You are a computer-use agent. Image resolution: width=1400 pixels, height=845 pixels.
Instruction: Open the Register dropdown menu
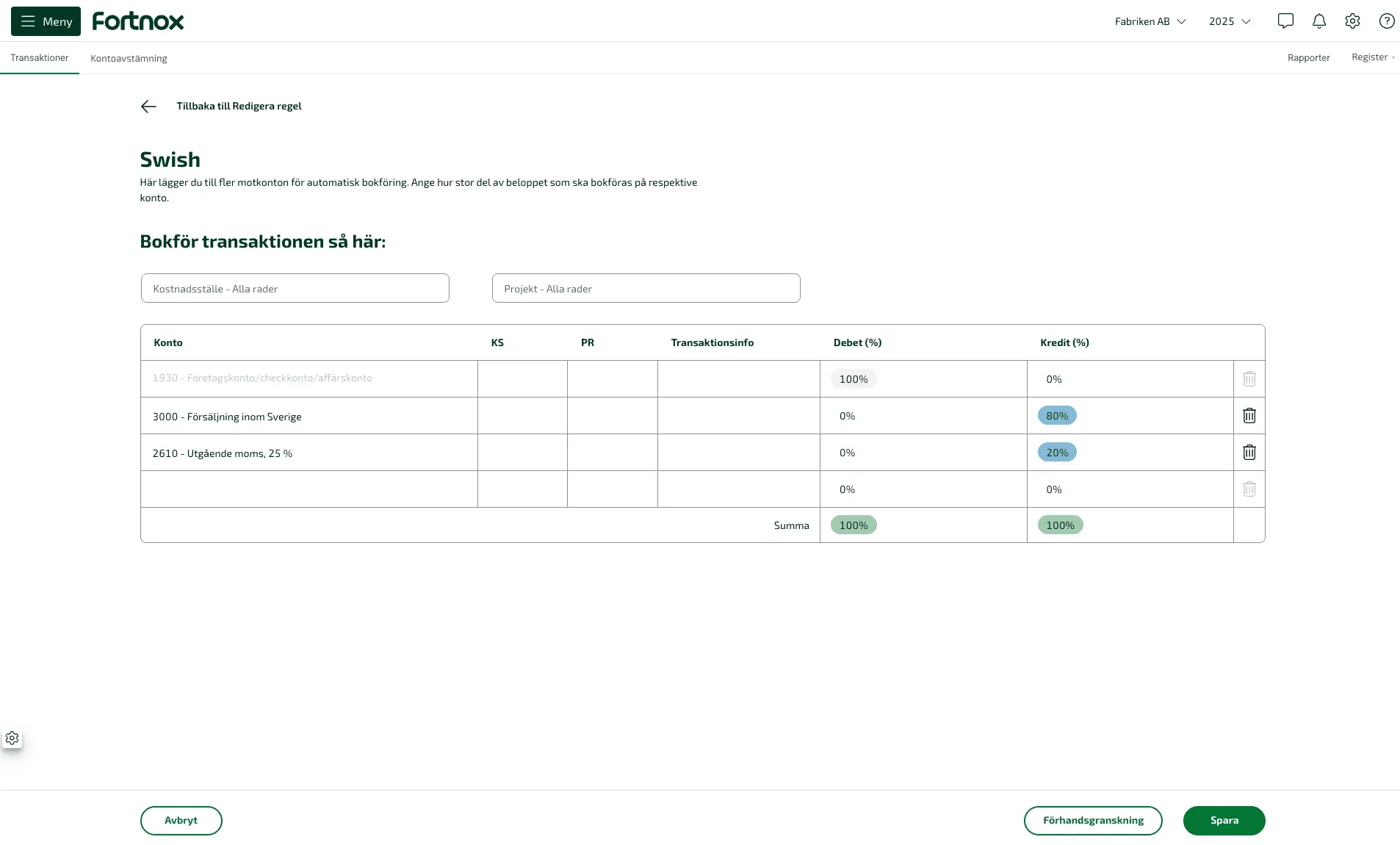(x=1372, y=57)
